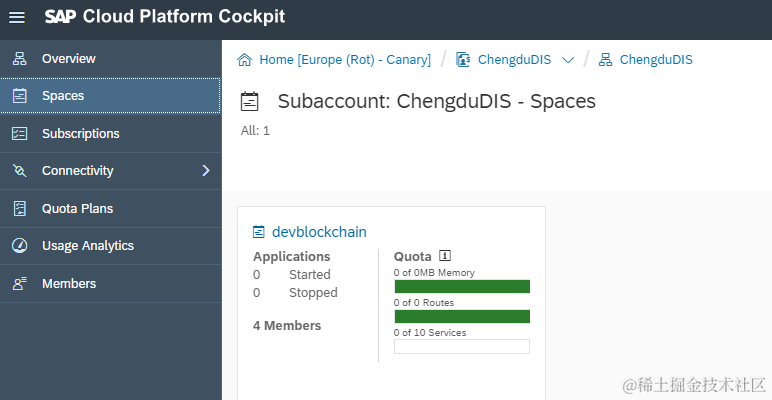
Task: Click the '0 of 0MB Memory' label
Action: [434, 272]
